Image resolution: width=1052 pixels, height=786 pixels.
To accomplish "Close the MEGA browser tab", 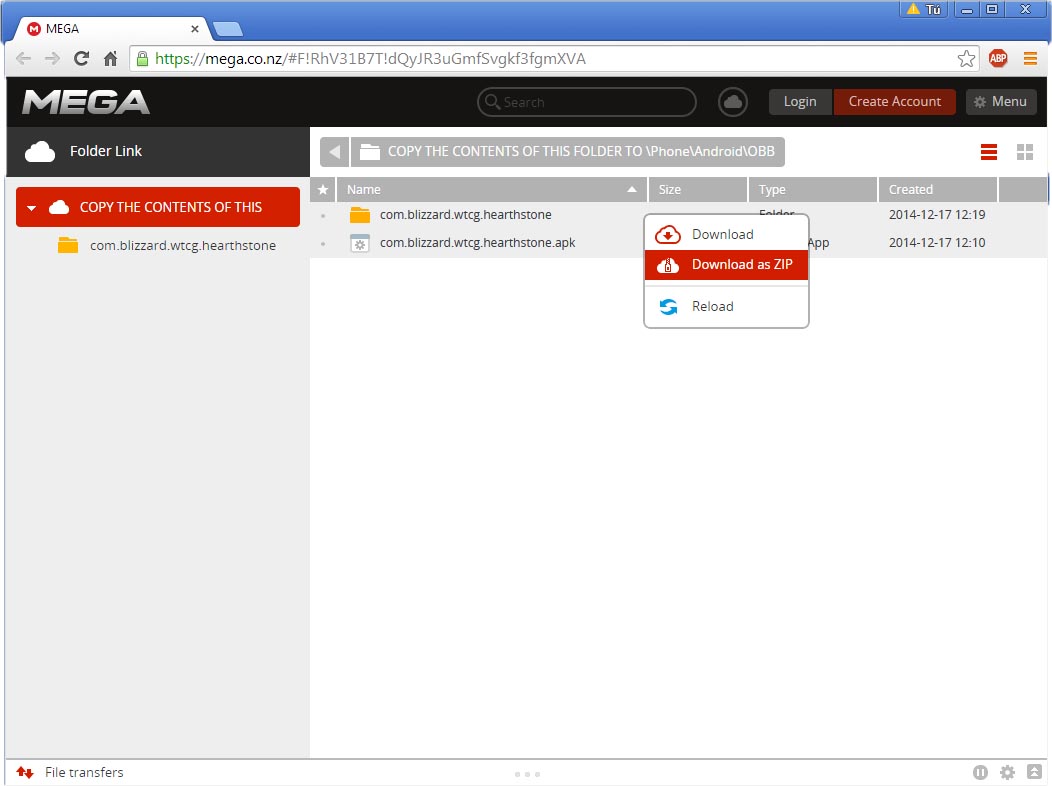I will point(195,29).
